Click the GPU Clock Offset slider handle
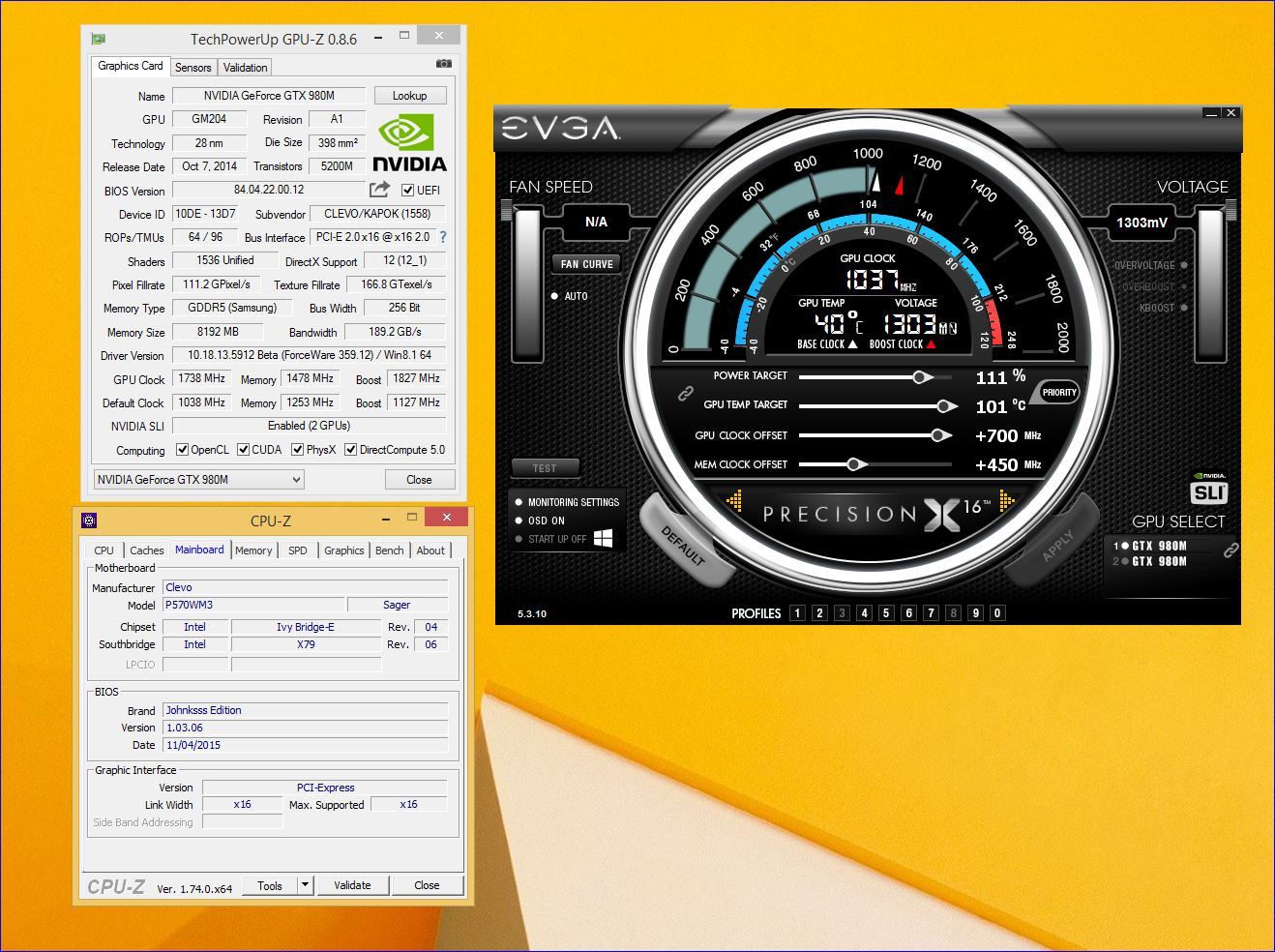 coord(937,435)
